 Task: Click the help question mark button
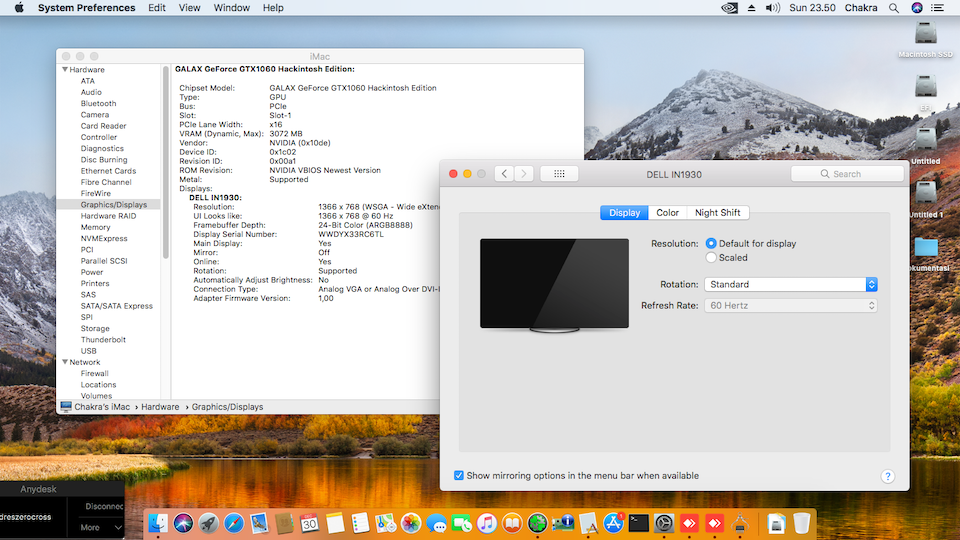888,476
